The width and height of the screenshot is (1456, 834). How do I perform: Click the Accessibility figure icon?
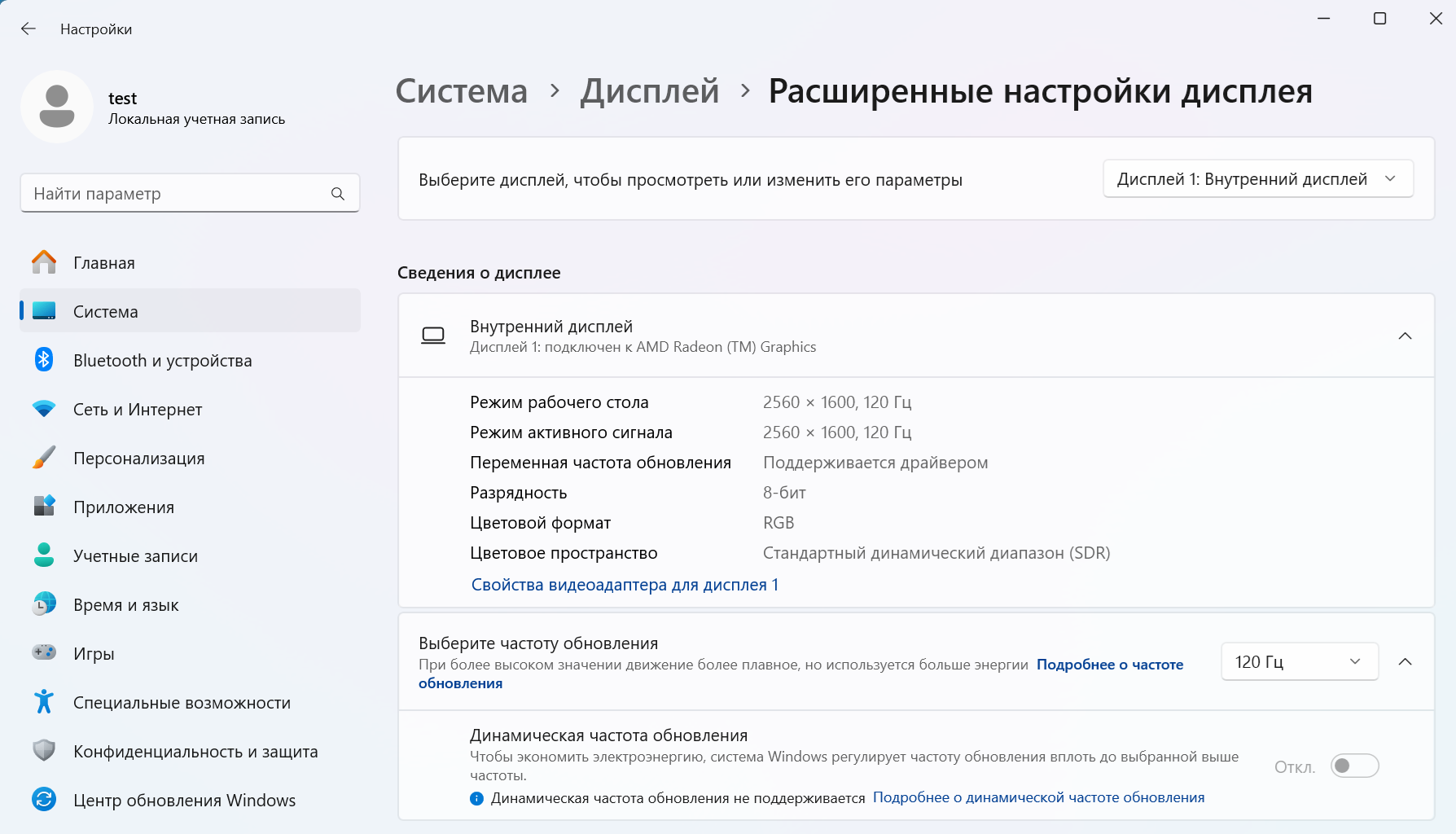[44, 702]
